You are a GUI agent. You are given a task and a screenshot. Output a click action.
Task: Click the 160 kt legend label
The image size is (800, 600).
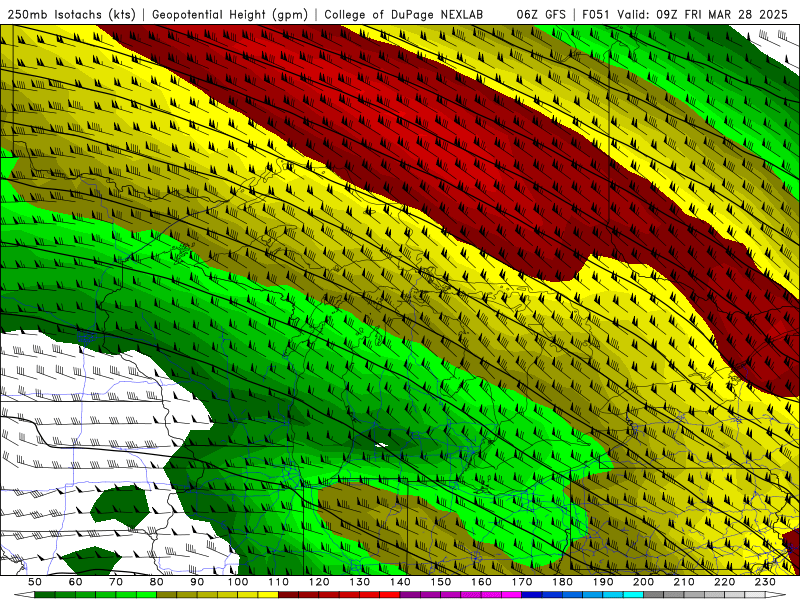click(x=481, y=582)
